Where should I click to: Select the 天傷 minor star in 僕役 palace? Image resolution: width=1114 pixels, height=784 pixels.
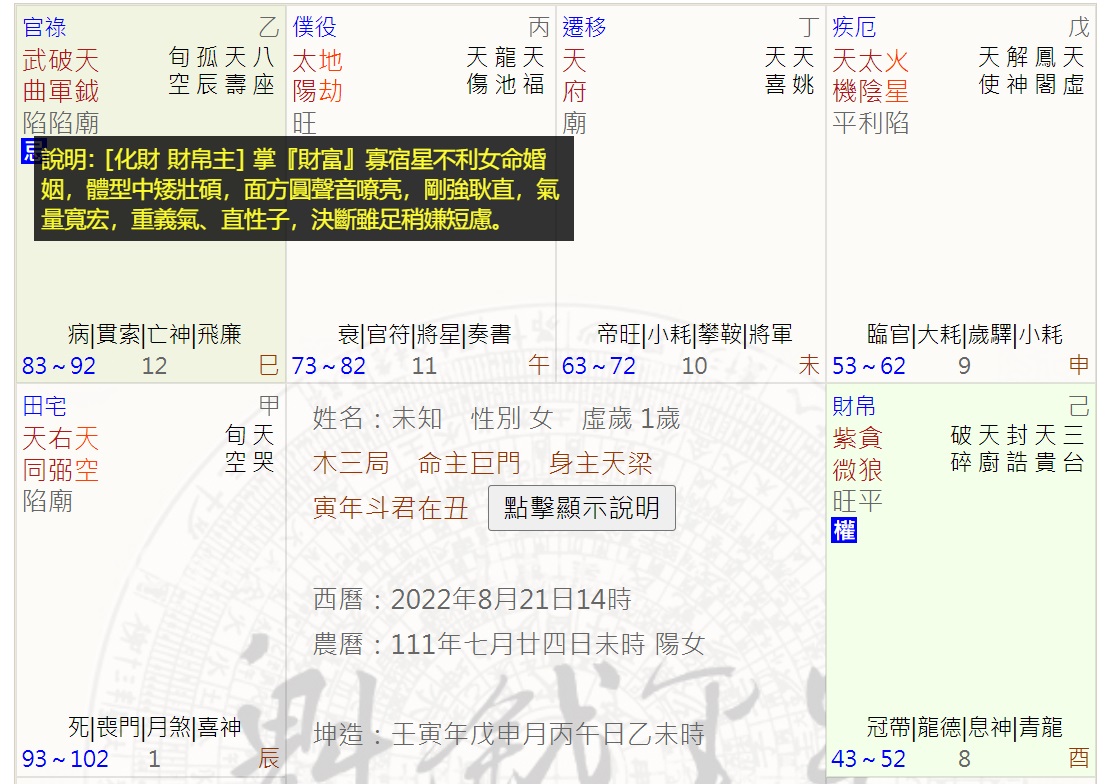[477, 70]
